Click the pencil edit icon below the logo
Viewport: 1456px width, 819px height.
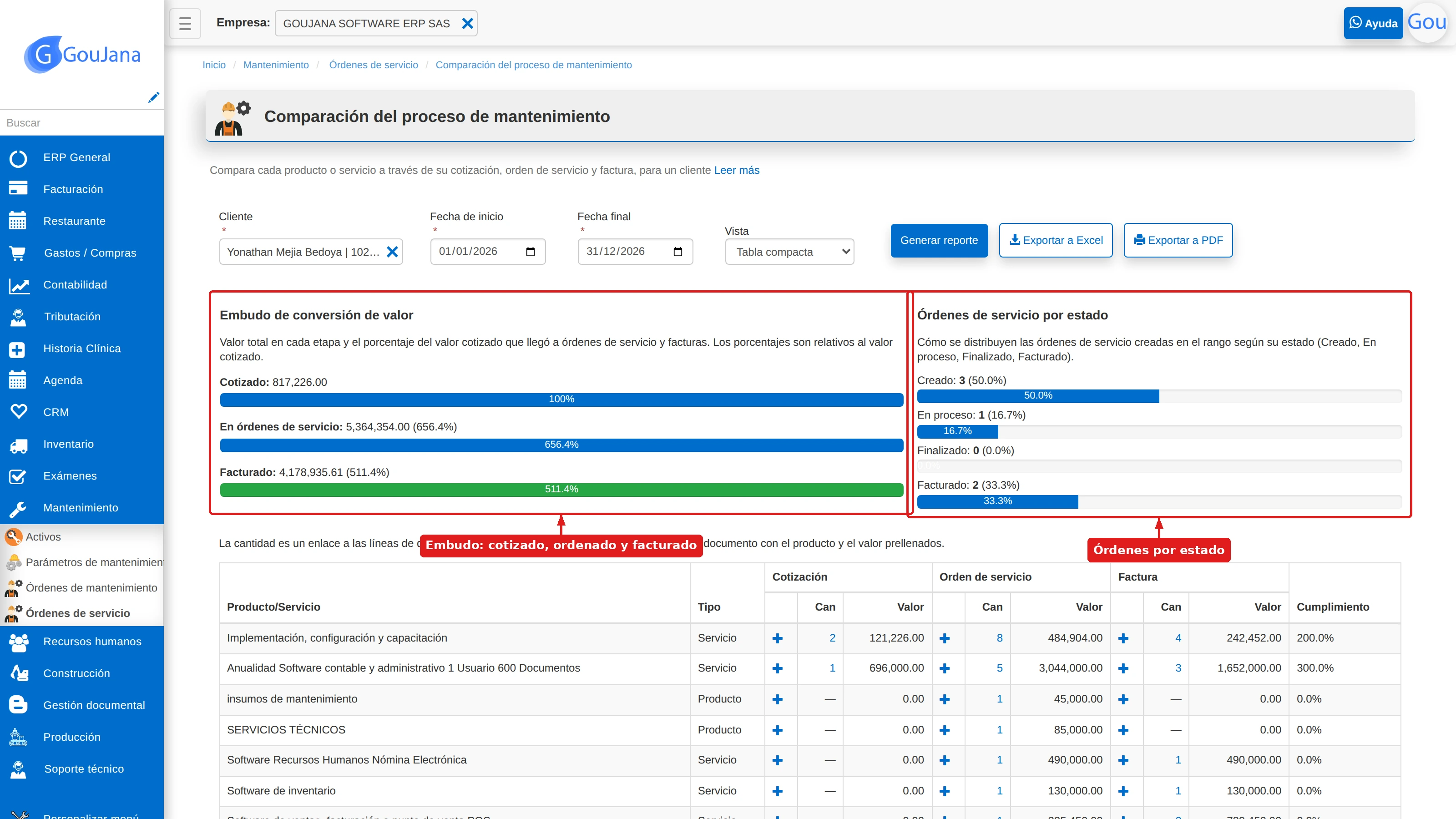click(153, 97)
